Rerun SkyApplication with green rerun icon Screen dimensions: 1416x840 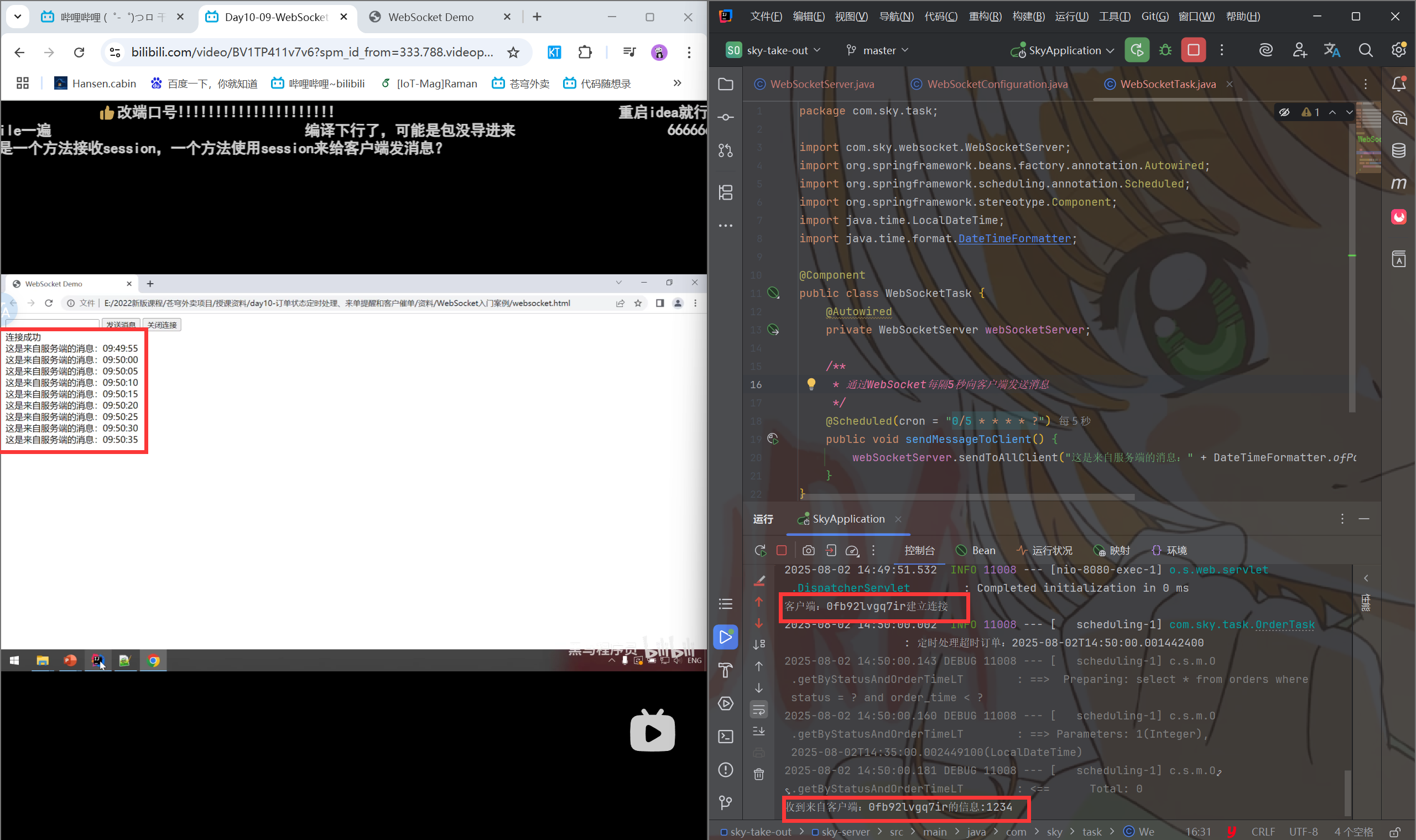pyautogui.click(x=1137, y=50)
